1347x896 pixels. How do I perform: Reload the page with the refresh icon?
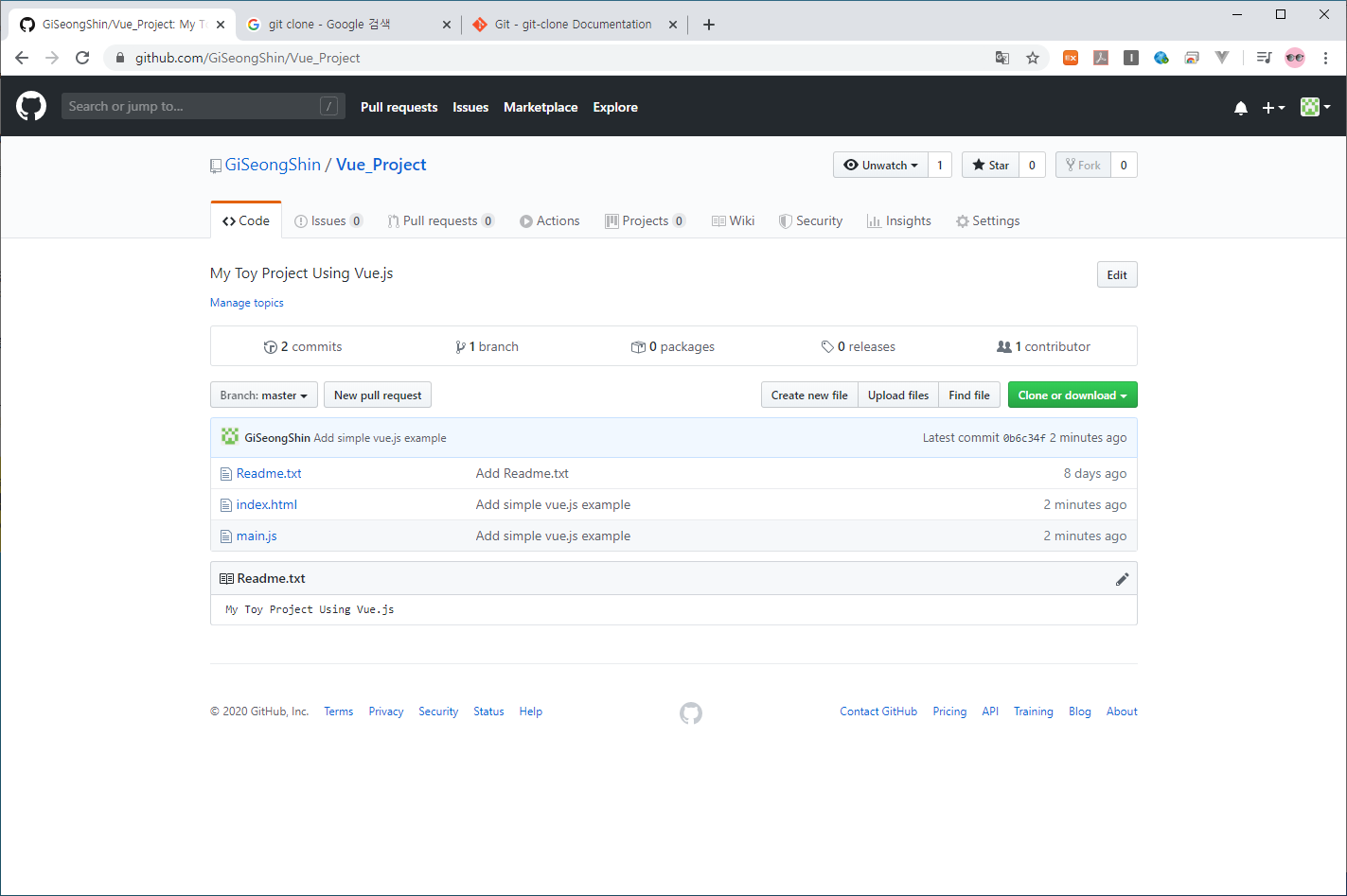(82, 58)
